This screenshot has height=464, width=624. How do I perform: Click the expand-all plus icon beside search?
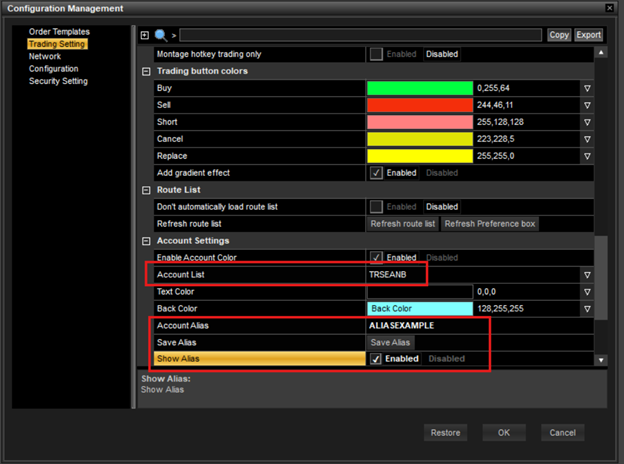pos(145,35)
